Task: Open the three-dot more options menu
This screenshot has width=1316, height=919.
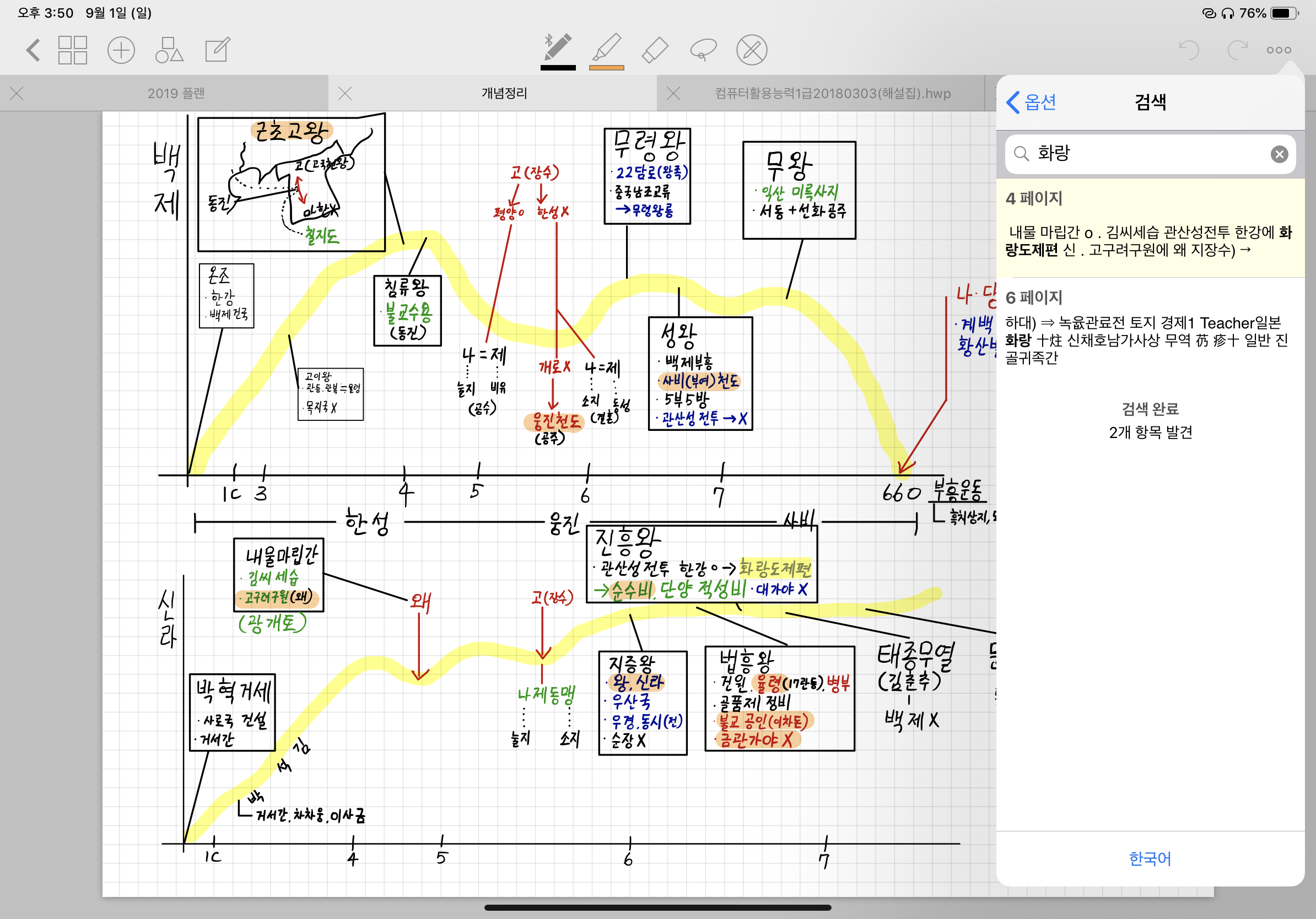Action: pyautogui.click(x=1278, y=50)
